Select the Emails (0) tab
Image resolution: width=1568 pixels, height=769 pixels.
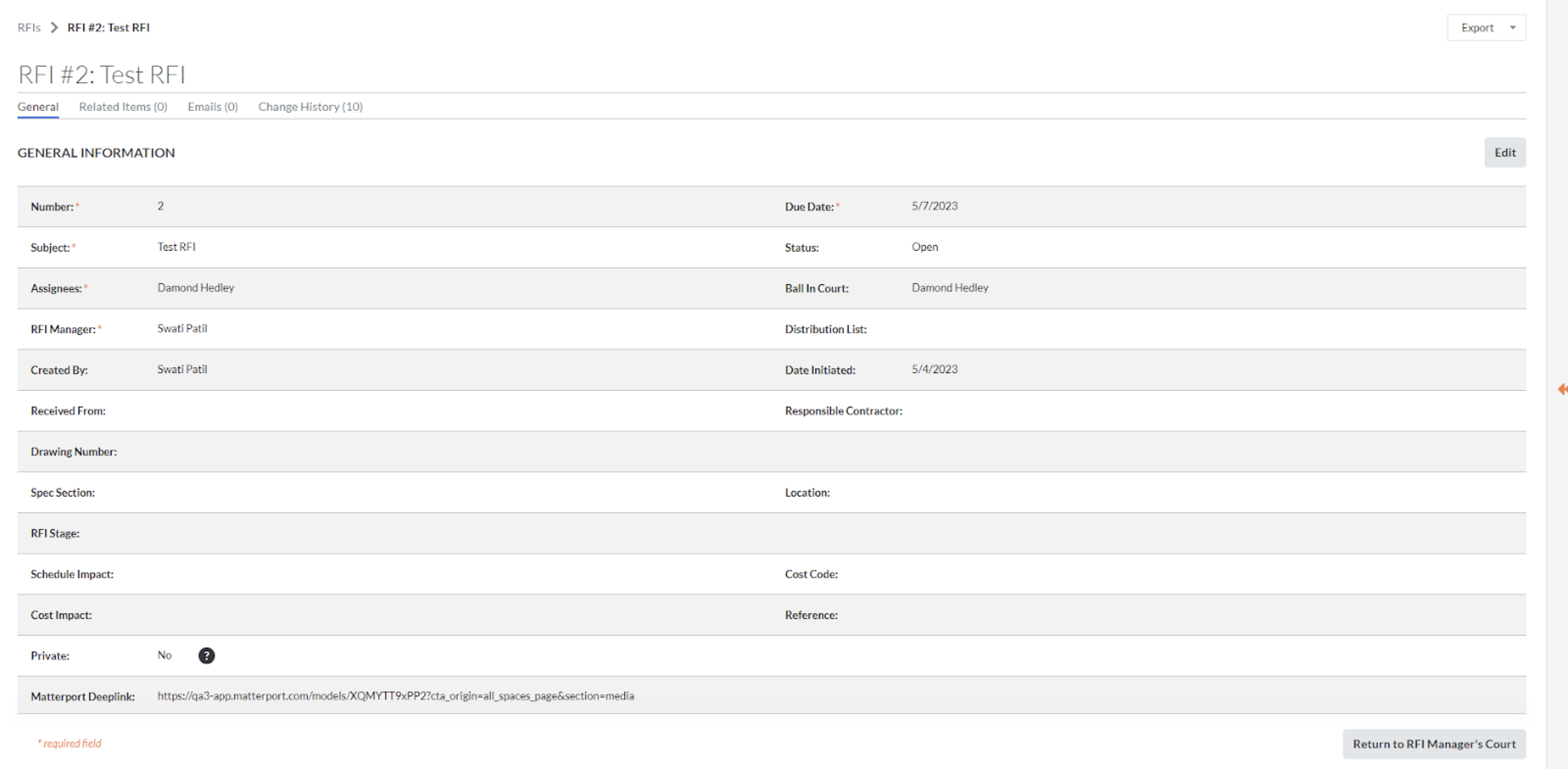point(212,106)
